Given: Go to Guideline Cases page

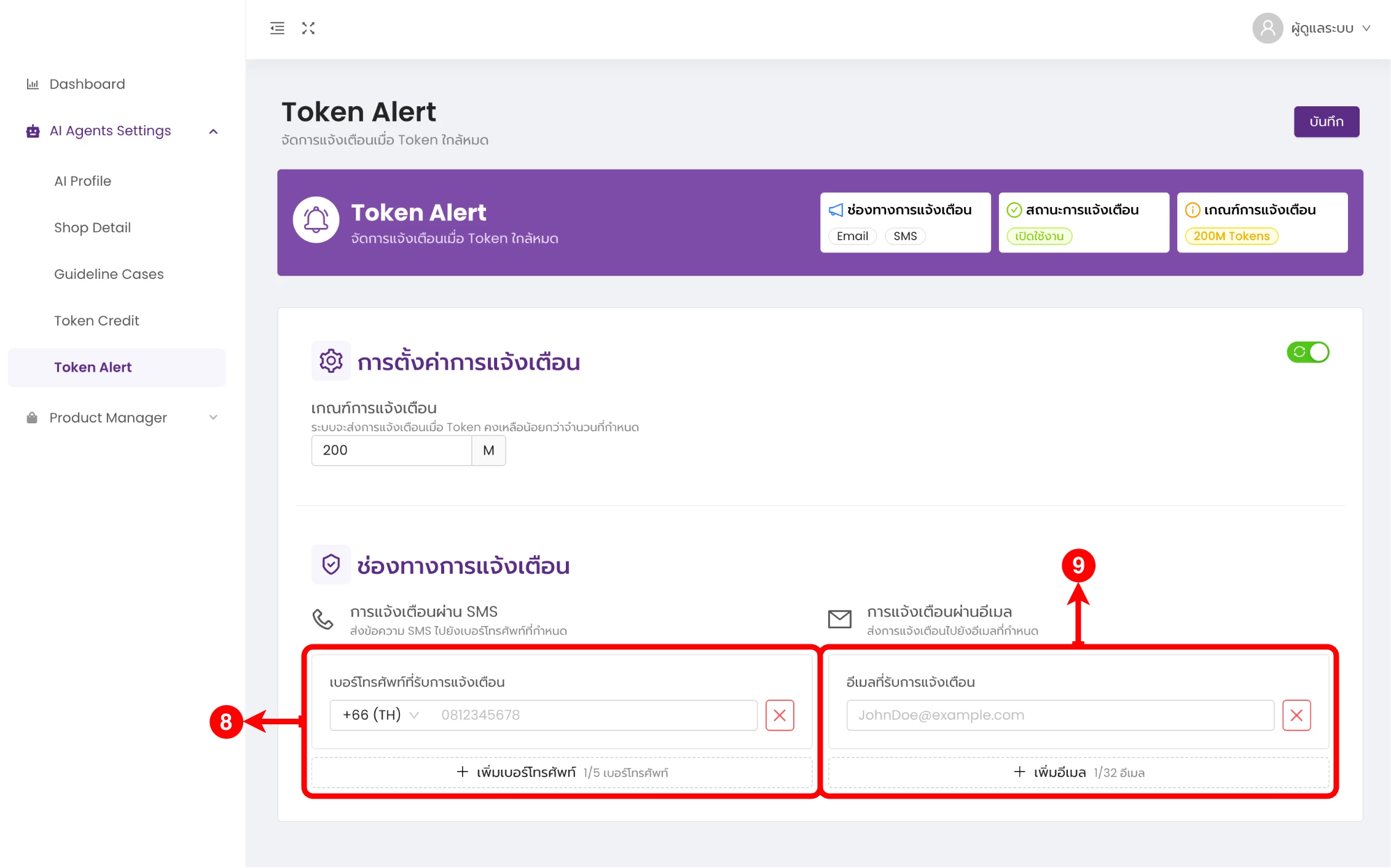Looking at the screenshot, I should (x=109, y=274).
